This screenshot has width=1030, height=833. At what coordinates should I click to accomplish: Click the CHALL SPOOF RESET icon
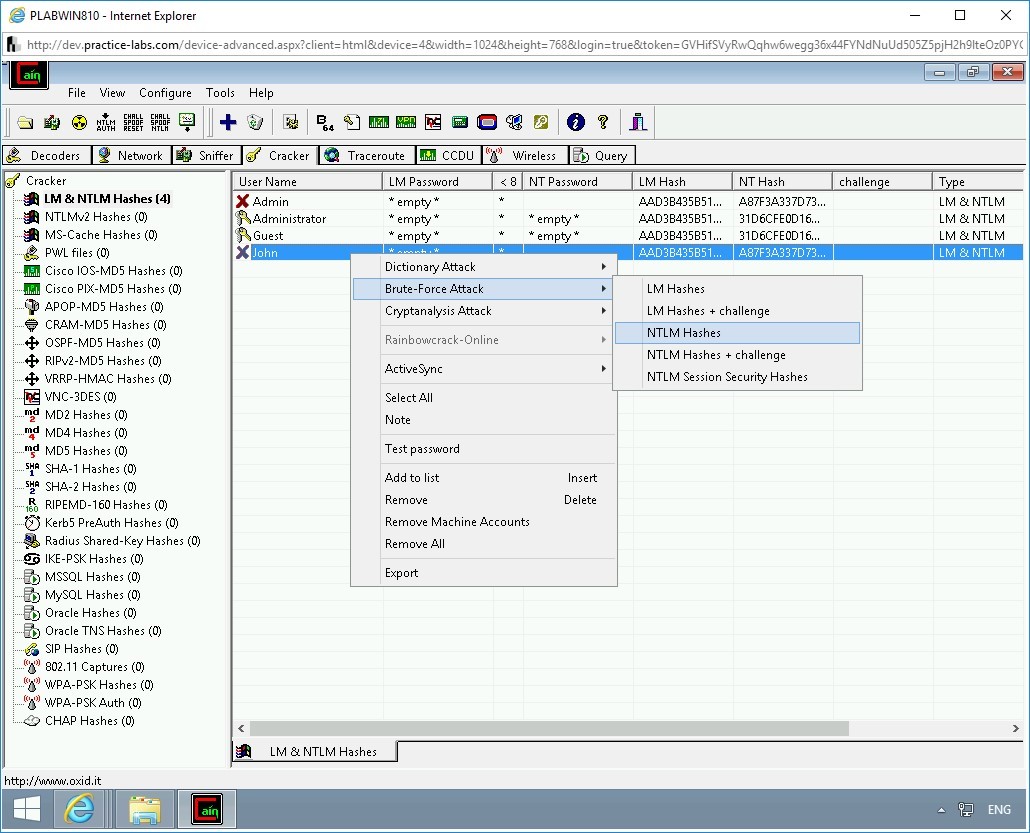click(133, 122)
